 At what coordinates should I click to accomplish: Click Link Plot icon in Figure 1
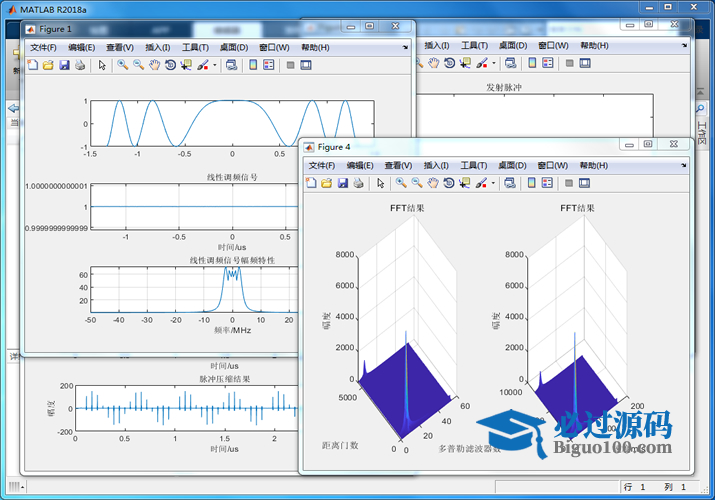pos(231,65)
